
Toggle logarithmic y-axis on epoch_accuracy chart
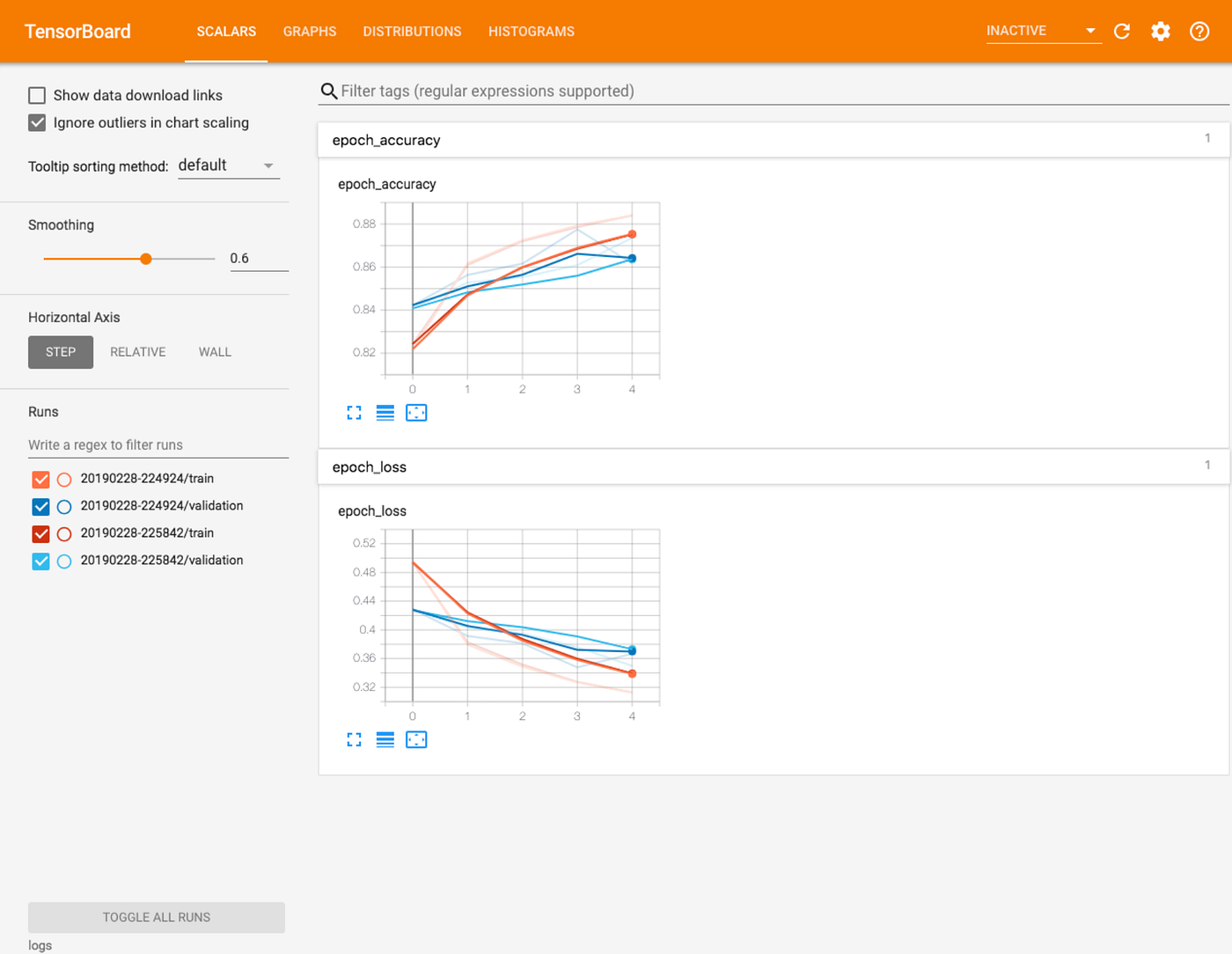pos(385,412)
